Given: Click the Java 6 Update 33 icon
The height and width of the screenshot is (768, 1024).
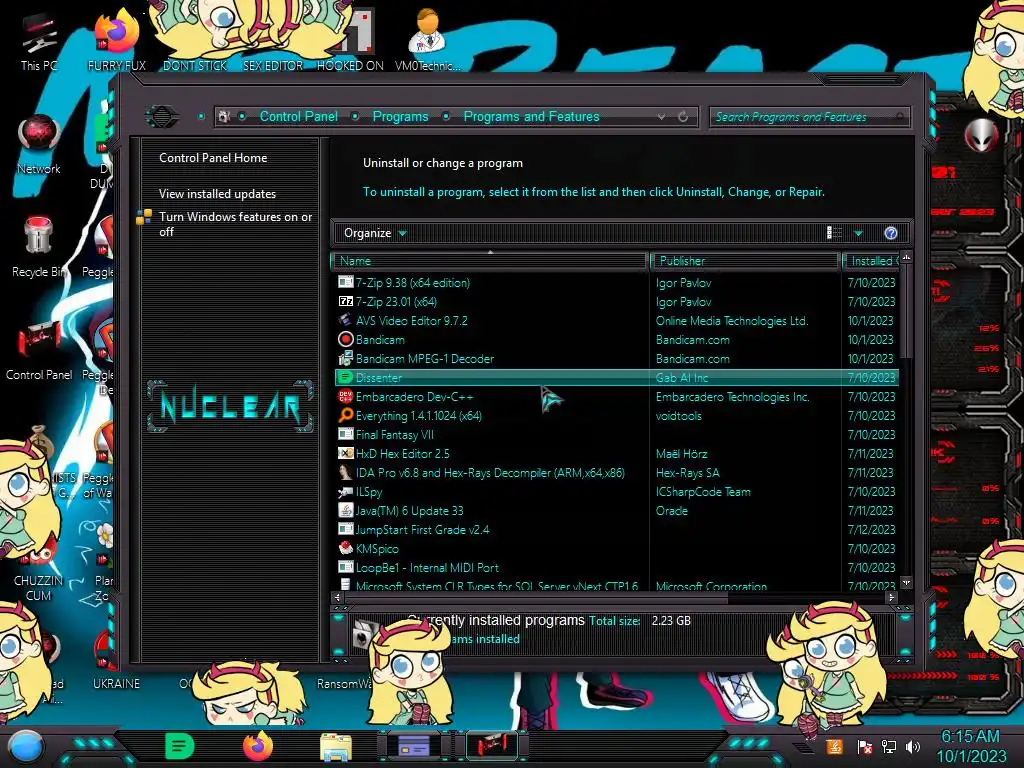Looking at the screenshot, I should pyautogui.click(x=345, y=511).
